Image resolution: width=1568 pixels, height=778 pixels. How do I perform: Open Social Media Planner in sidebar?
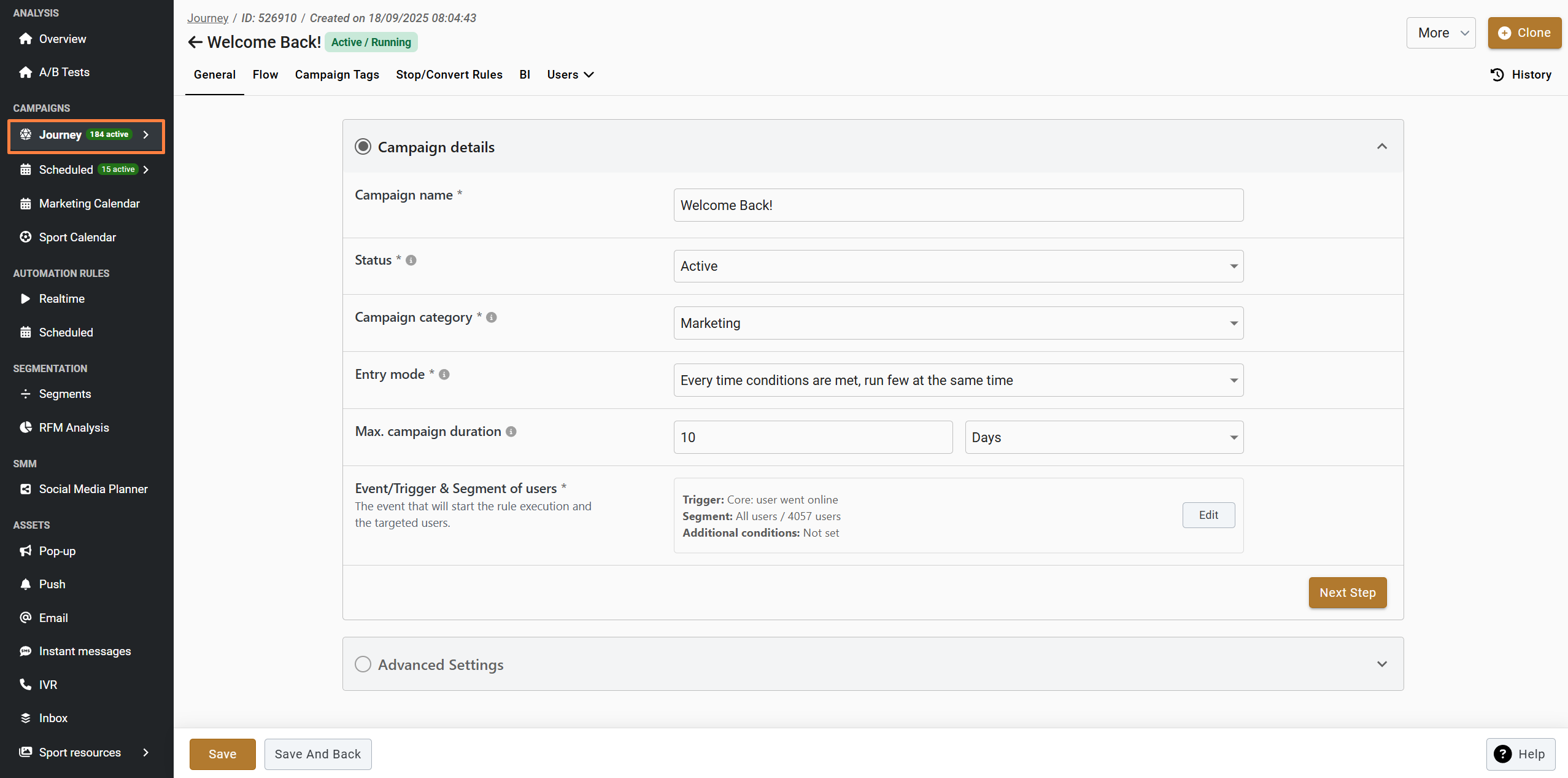[x=93, y=489]
